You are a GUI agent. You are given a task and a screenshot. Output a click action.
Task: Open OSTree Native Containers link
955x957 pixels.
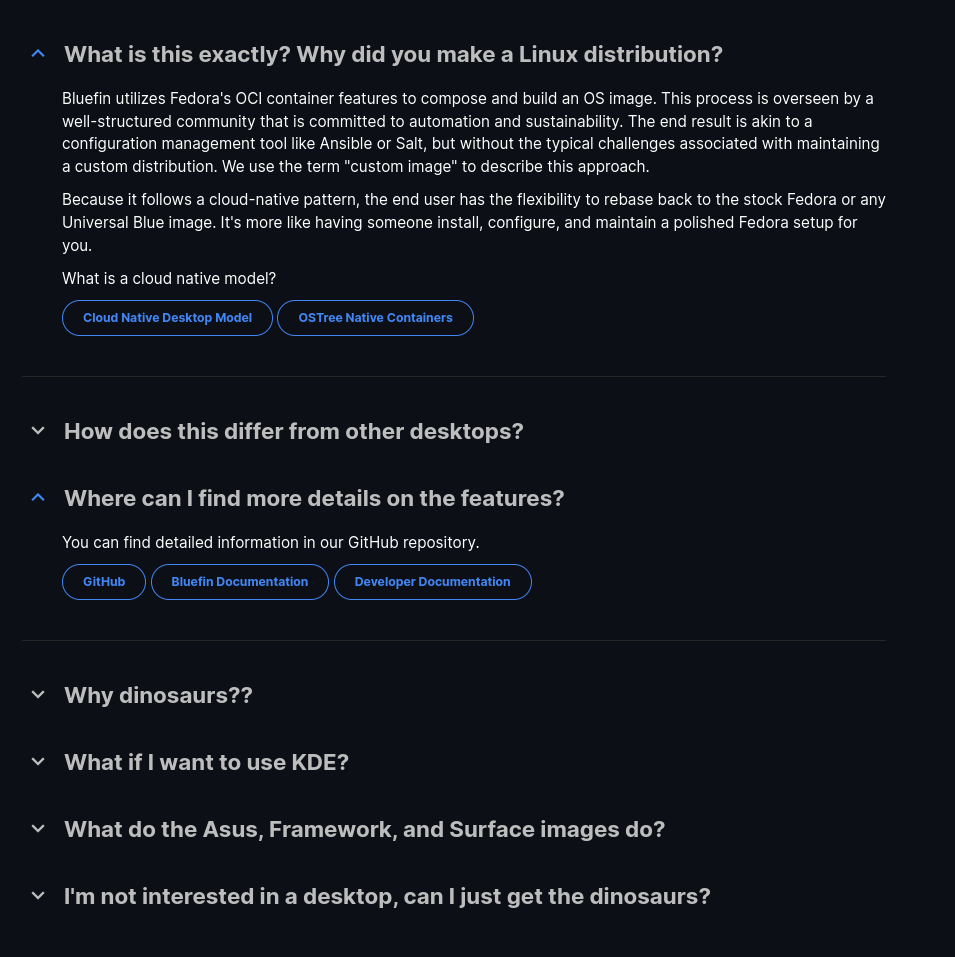tap(375, 318)
